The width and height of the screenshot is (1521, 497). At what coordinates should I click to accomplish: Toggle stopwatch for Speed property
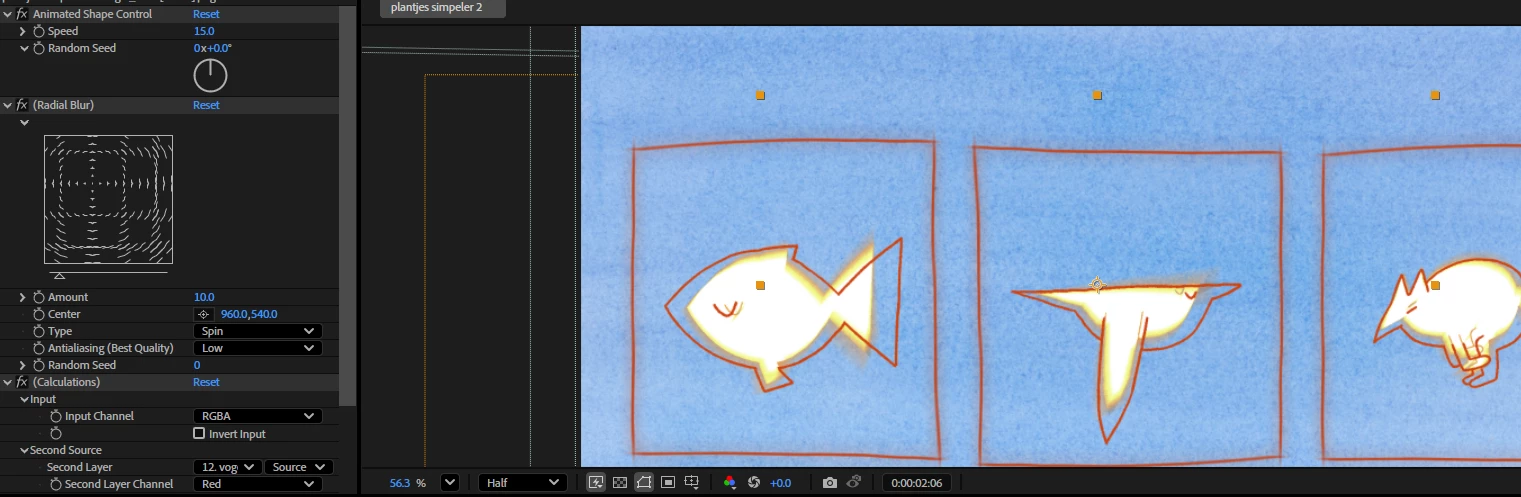pos(39,31)
